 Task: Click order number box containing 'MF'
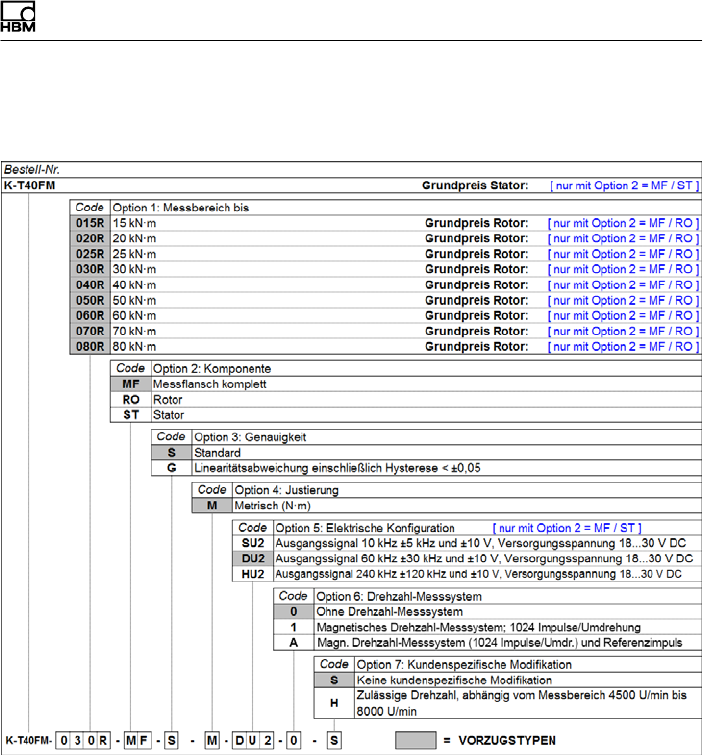pyautogui.click(x=138, y=740)
